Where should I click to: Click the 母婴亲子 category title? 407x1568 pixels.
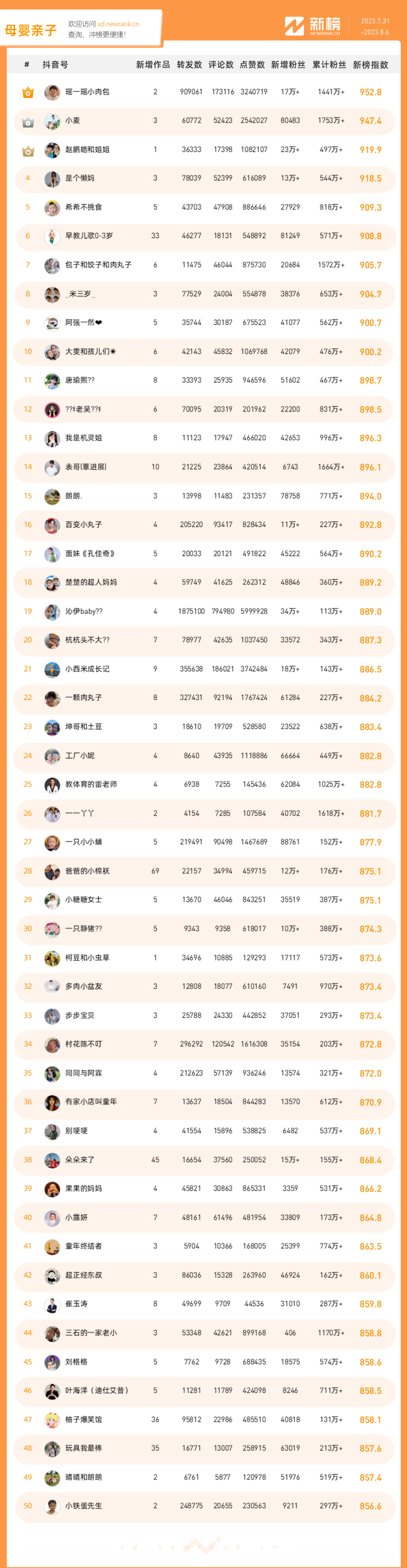click(31, 30)
